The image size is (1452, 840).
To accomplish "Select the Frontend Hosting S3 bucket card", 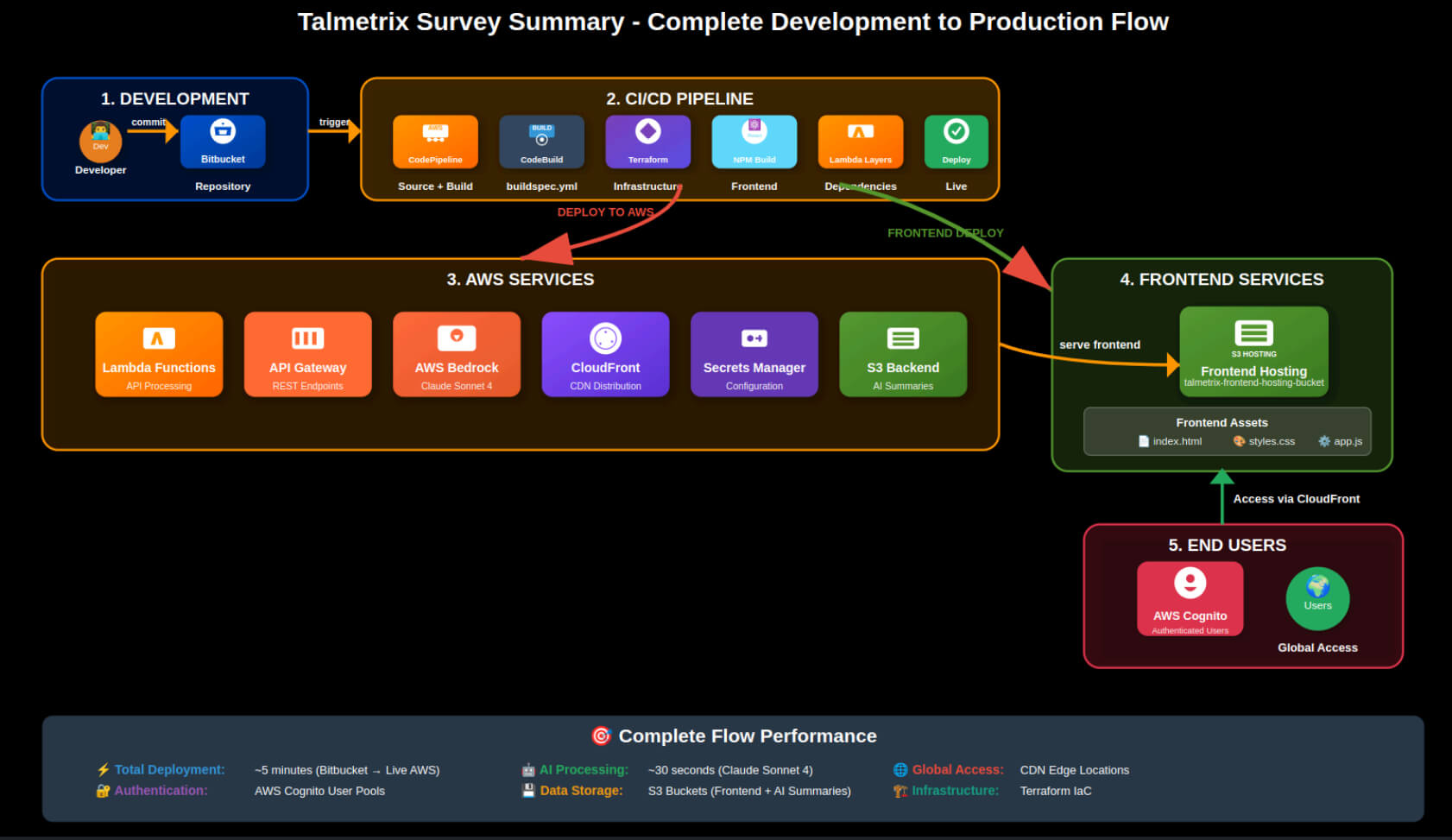I will (x=1253, y=352).
